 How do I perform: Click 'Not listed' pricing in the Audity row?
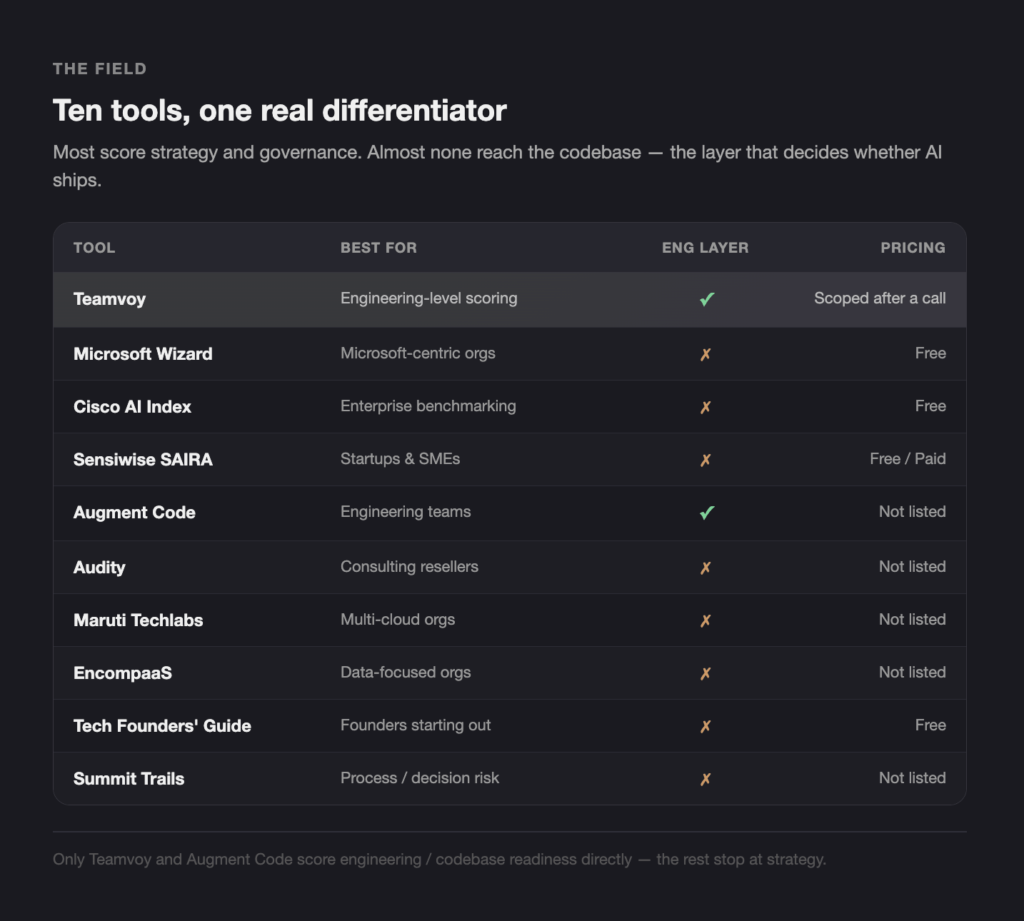click(912, 567)
